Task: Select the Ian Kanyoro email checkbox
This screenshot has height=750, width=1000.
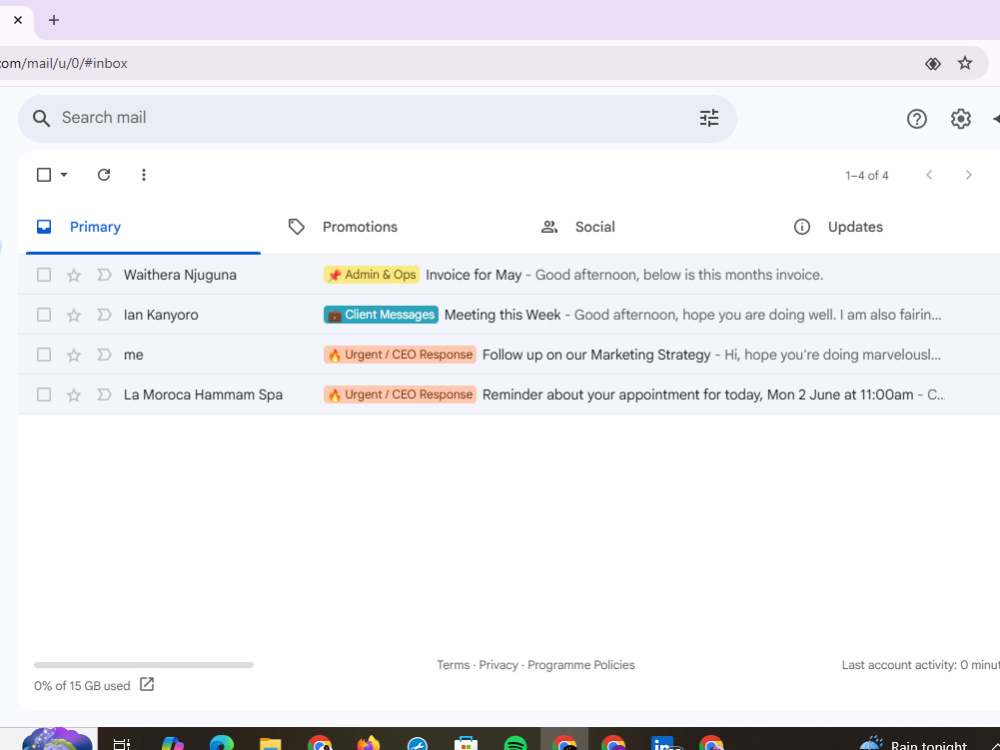Action: point(44,315)
